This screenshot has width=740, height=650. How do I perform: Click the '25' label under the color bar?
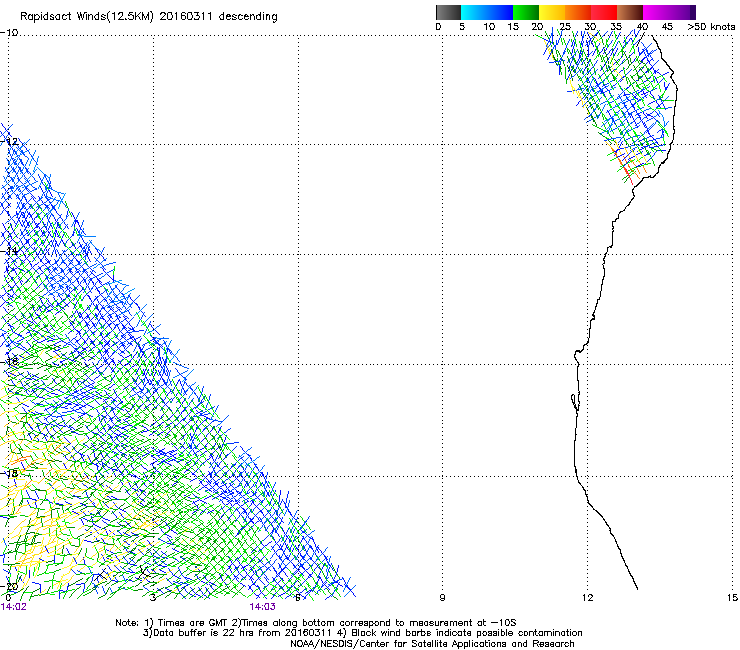(x=565, y=26)
